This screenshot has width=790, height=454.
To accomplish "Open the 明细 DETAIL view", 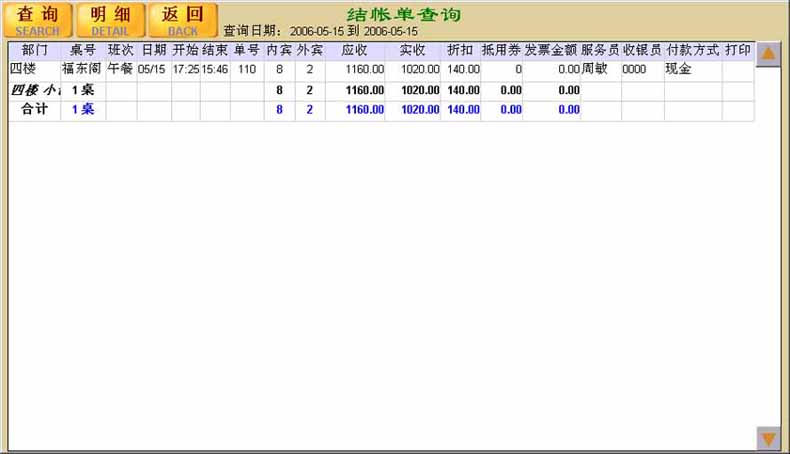I will [110, 19].
